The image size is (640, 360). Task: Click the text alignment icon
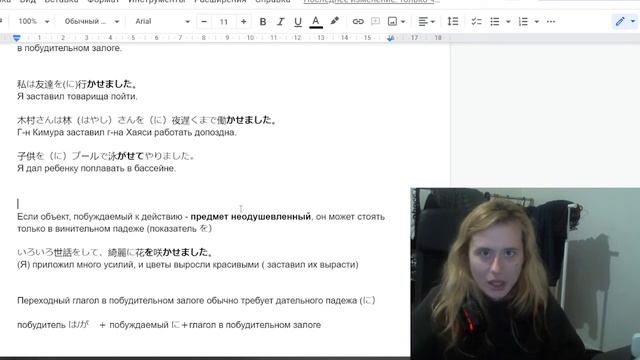click(x=423, y=22)
